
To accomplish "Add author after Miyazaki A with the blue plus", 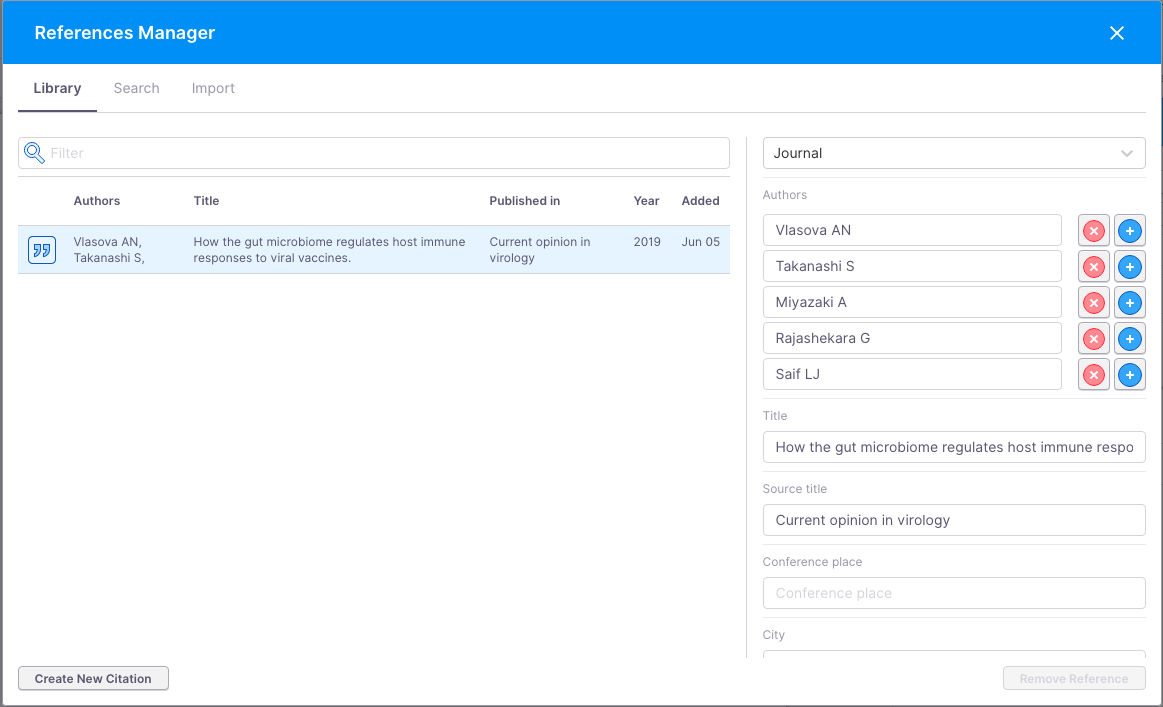I will [1130, 303].
